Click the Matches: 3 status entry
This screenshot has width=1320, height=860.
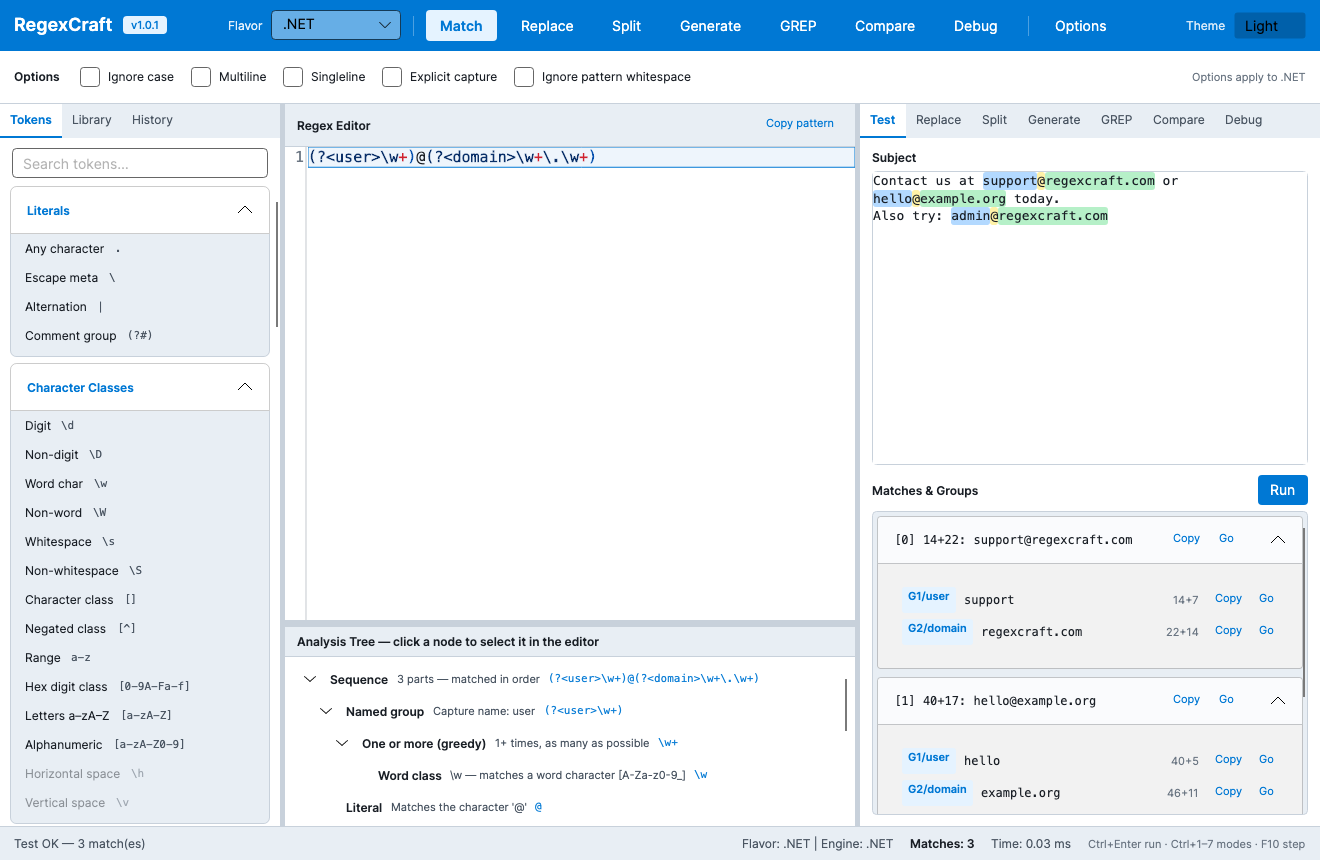(x=942, y=844)
